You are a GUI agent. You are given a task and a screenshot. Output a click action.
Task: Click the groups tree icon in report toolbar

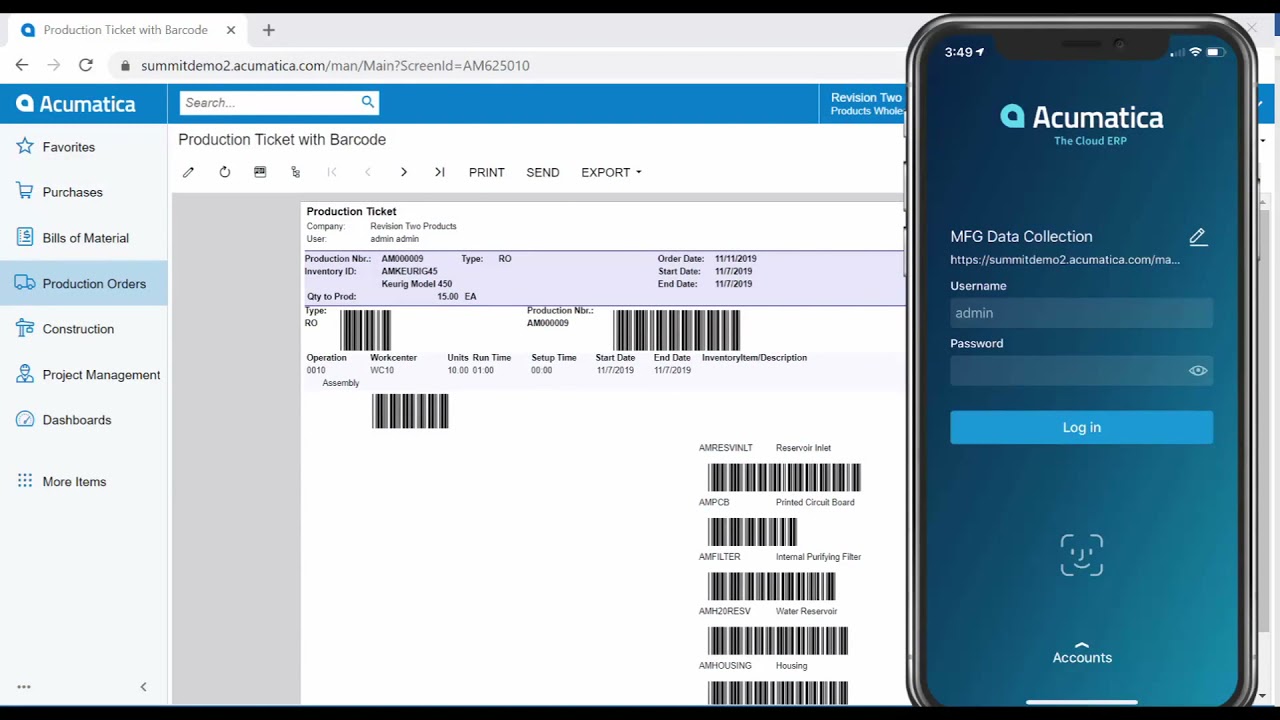pyautogui.click(x=295, y=172)
